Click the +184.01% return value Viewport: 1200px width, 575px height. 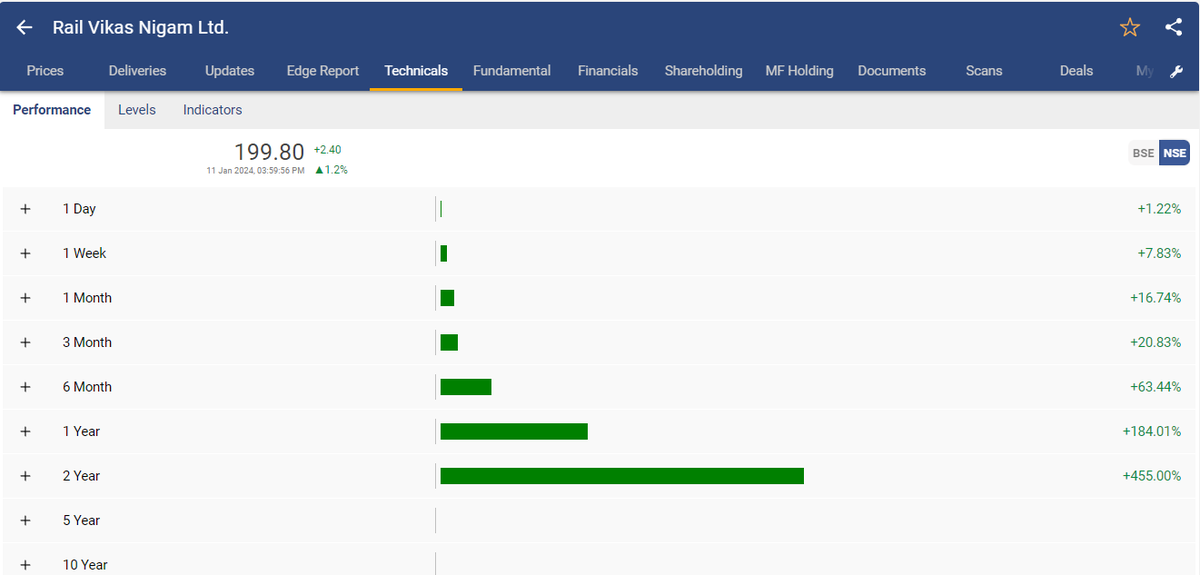pyautogui.click(x=1152, y=431)
